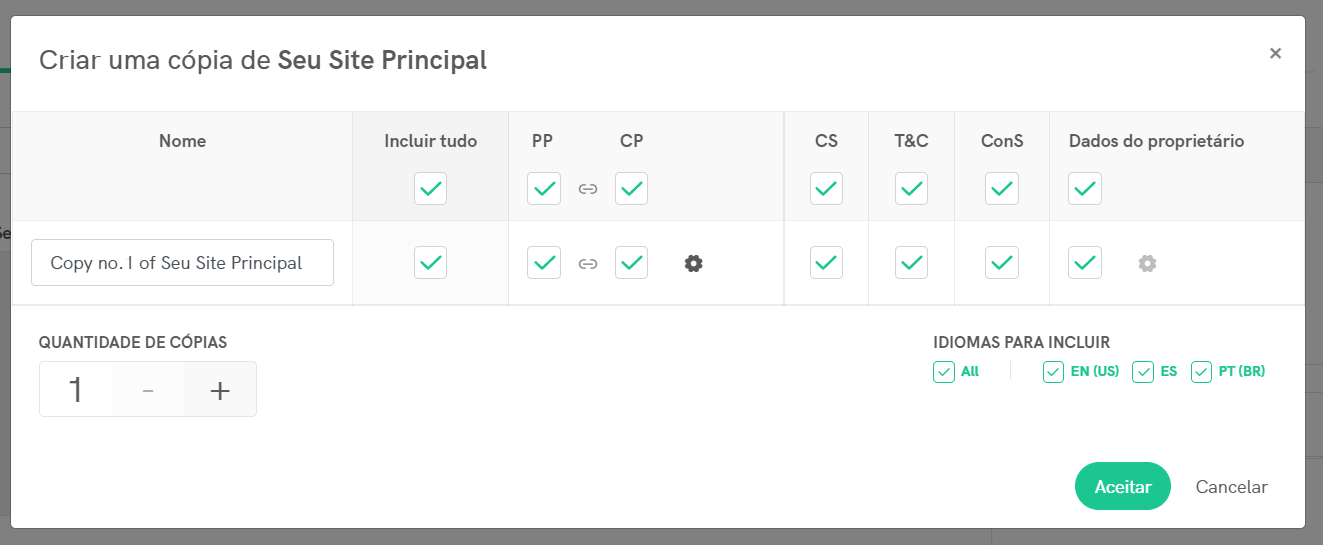Toggle header Dados do proprietário checkbox

(x=1085, y=188)
